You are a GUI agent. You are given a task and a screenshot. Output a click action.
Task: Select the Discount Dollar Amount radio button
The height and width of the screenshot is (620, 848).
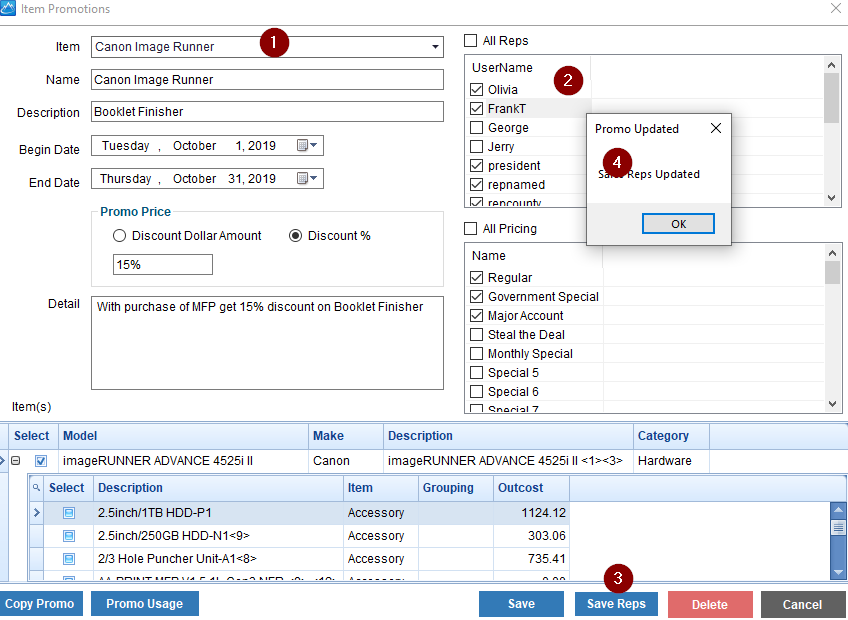tap(119, 236)
